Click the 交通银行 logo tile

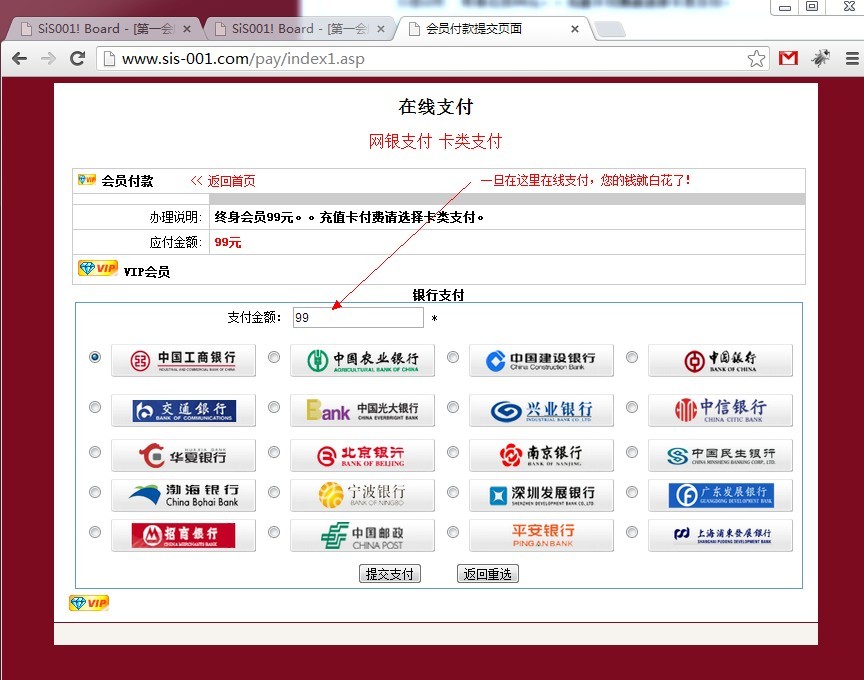[x=183, y=410]
